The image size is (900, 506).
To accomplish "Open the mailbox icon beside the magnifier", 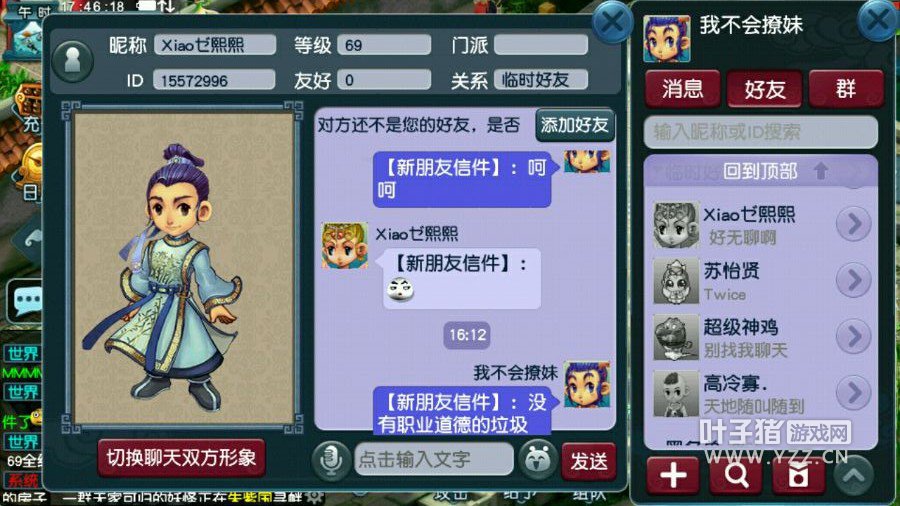I will [x=798, y=476].
